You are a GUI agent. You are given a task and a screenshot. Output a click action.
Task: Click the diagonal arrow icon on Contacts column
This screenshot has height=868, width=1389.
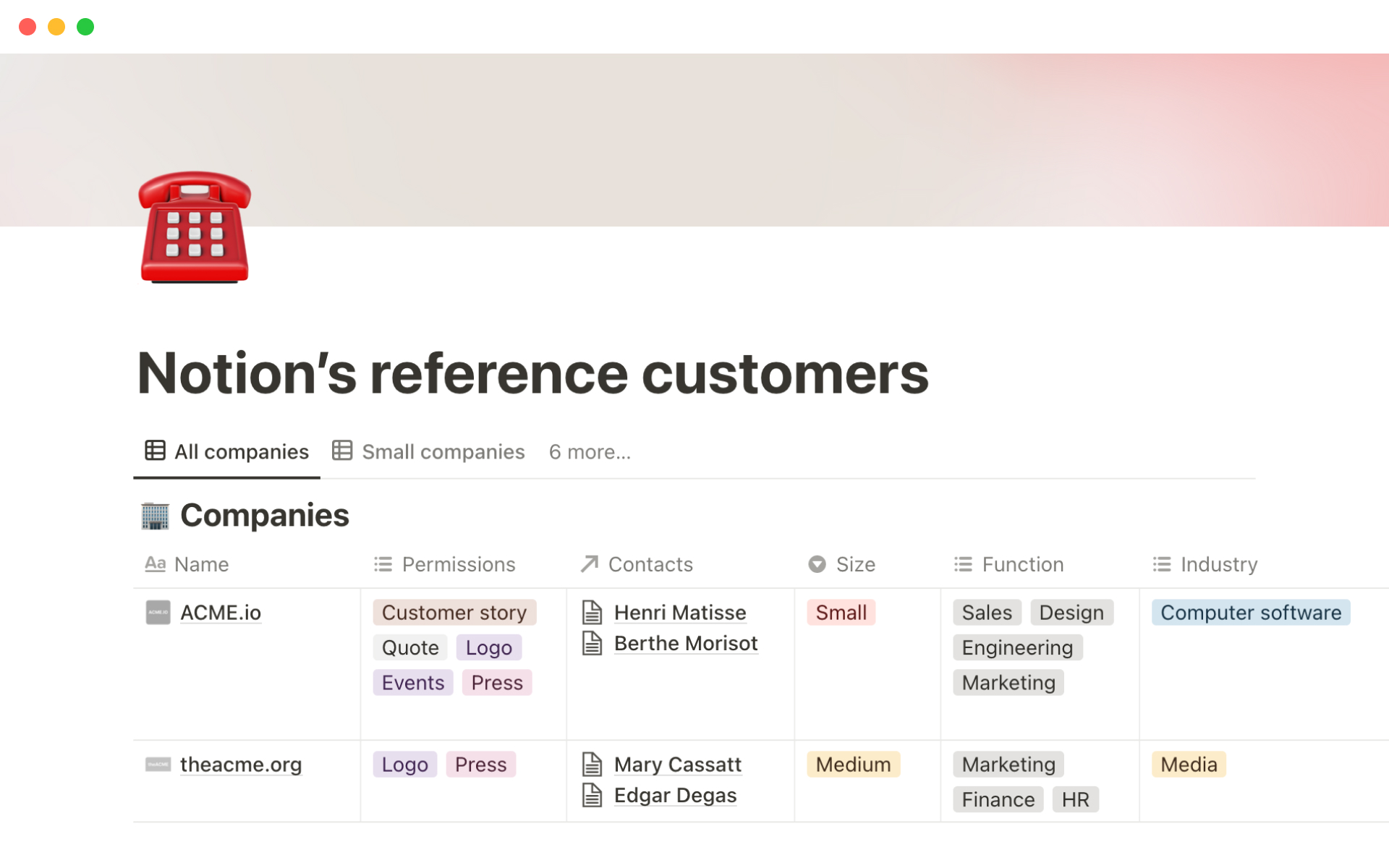pyautogui.click(x=588, y=564)
